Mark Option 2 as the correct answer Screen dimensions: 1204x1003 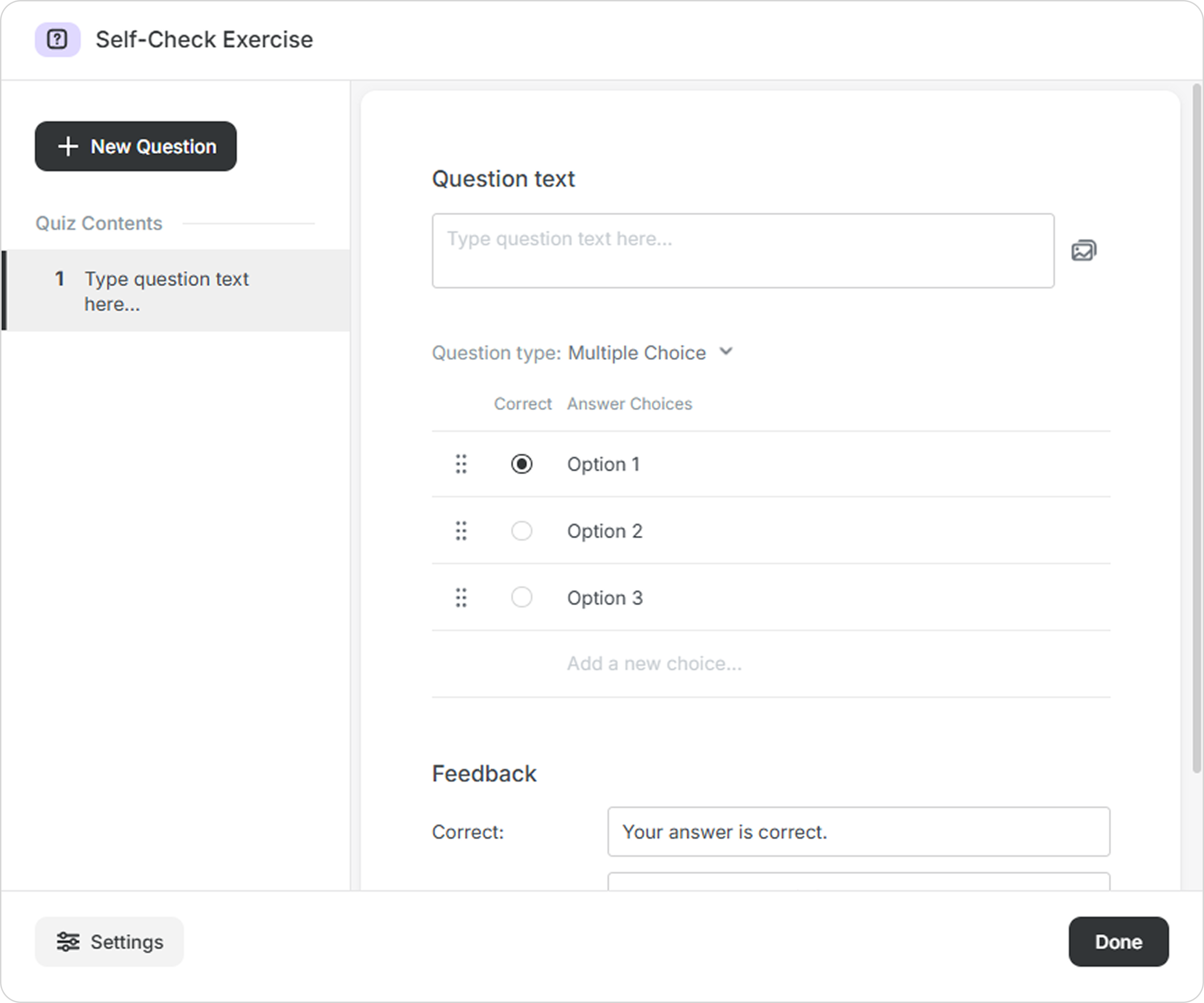click(522, 531)
